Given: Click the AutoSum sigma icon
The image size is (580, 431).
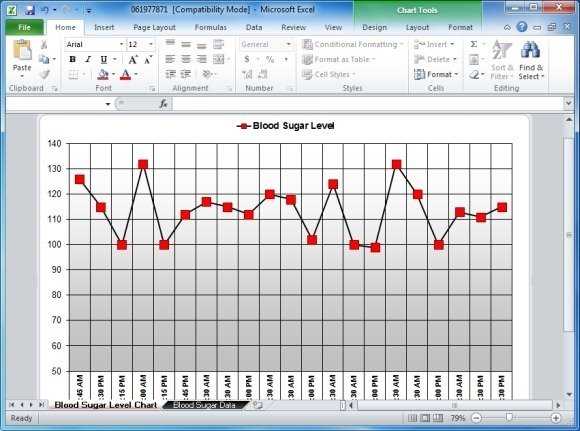Looking at the screenshot, I should [x=473, y=44].
